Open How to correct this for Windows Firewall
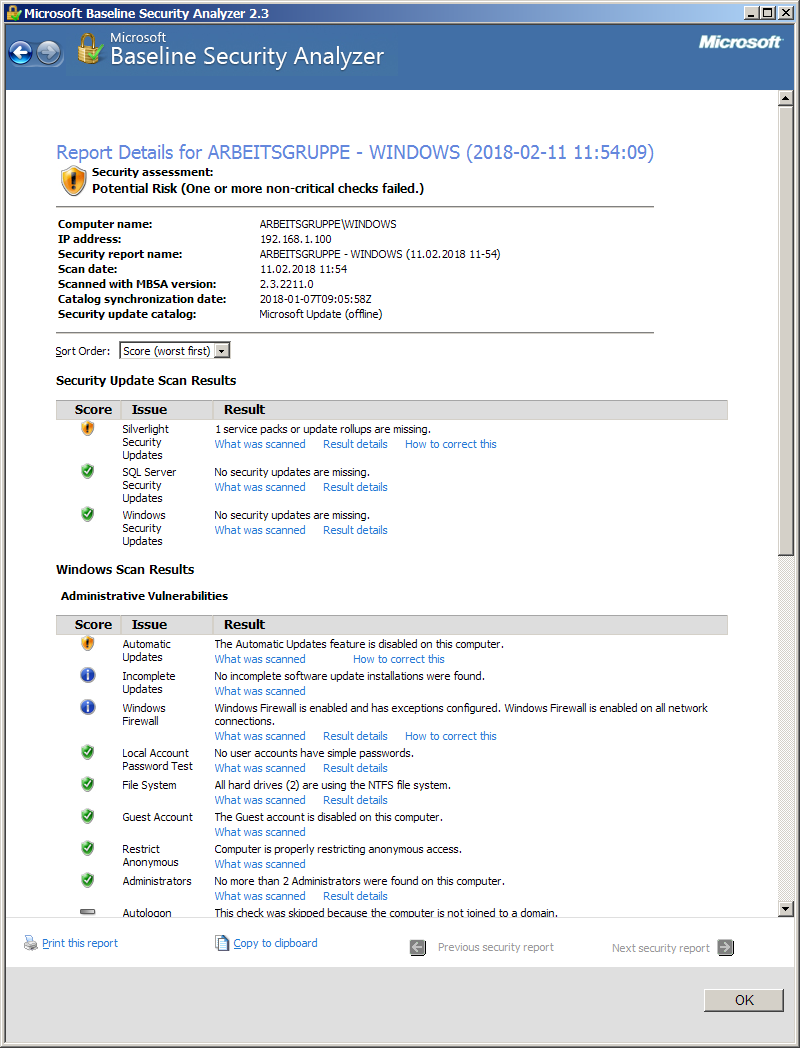 pyautogui.click(x=450, y=736)
